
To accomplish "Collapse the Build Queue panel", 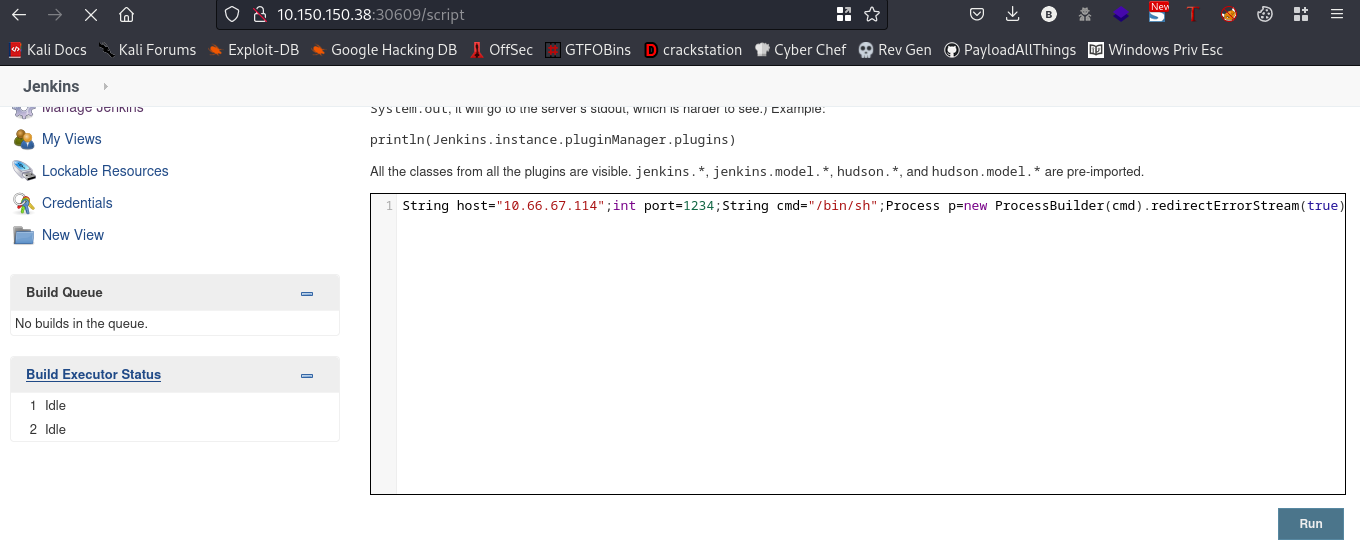I will 307,293.
